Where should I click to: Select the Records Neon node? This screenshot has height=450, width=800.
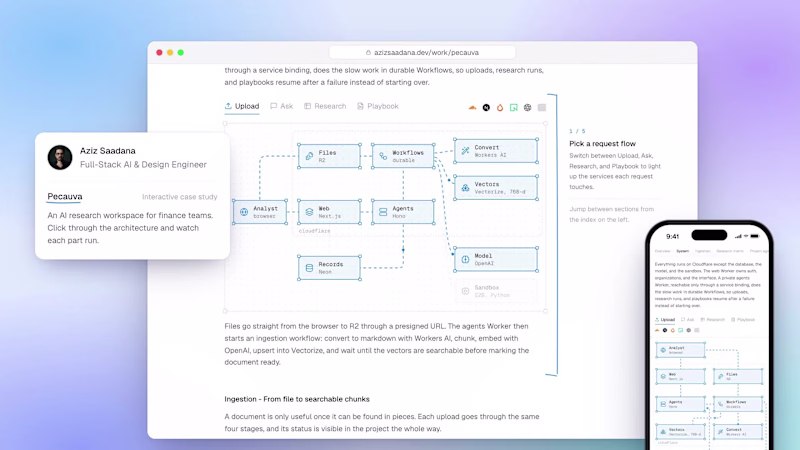click(x=329, y=268)
